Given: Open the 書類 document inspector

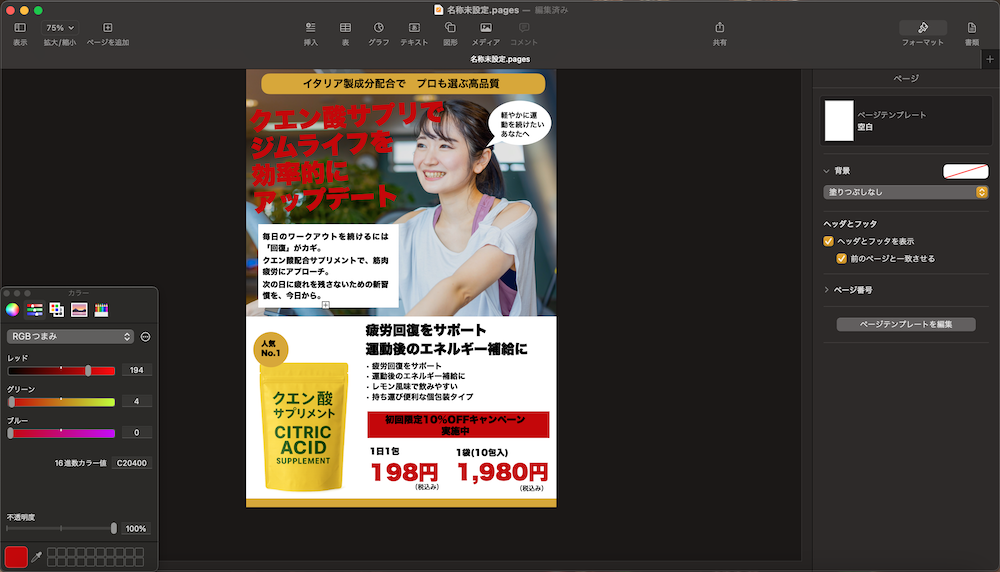Looking at the screenshot, I should 971,28.
